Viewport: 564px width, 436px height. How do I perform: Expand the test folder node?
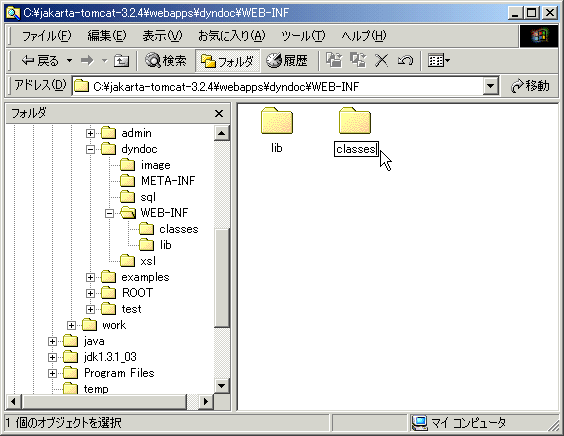coord(90,309)
